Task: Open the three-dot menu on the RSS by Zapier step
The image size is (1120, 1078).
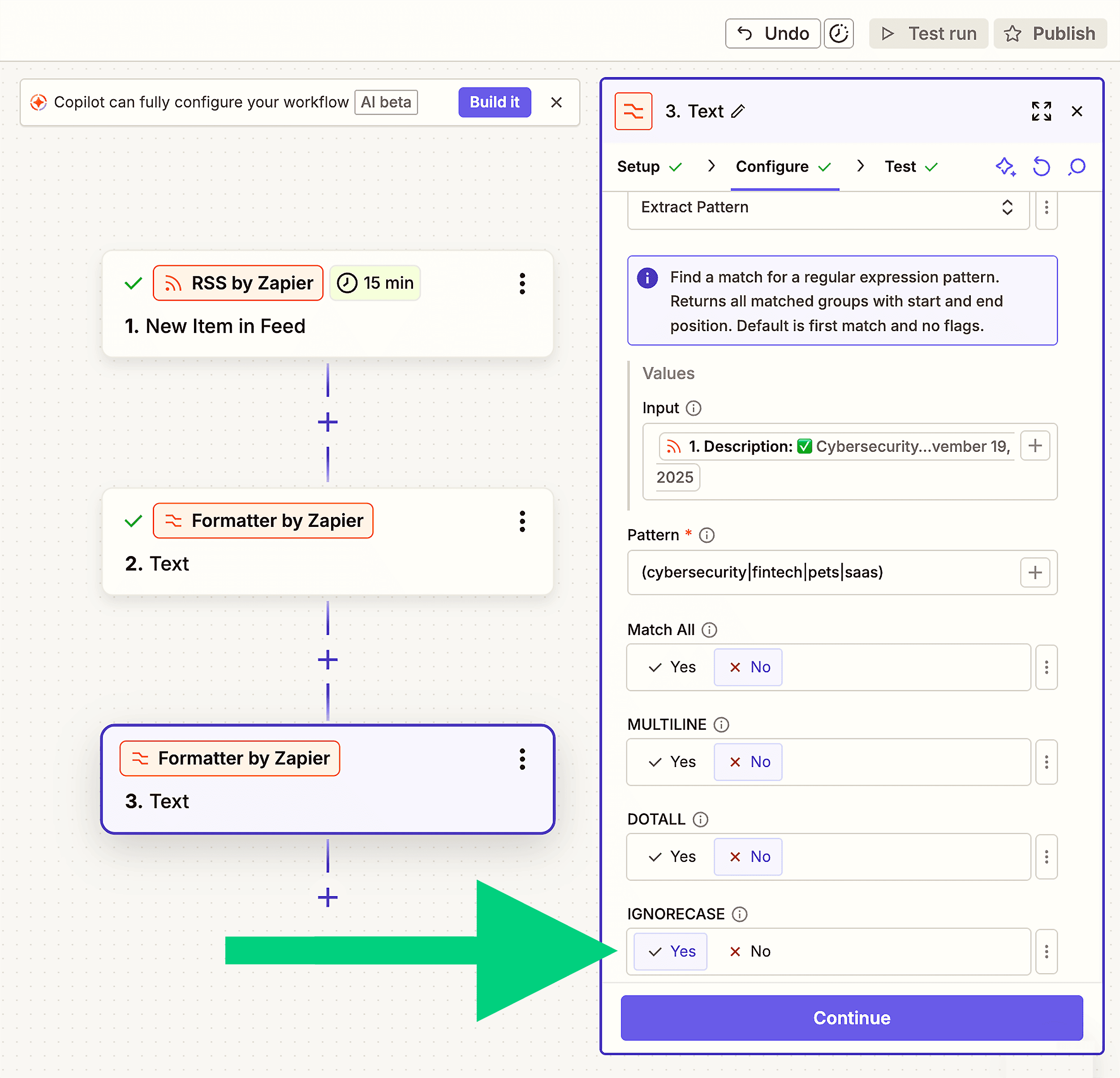Action: (x=522, y=284)
